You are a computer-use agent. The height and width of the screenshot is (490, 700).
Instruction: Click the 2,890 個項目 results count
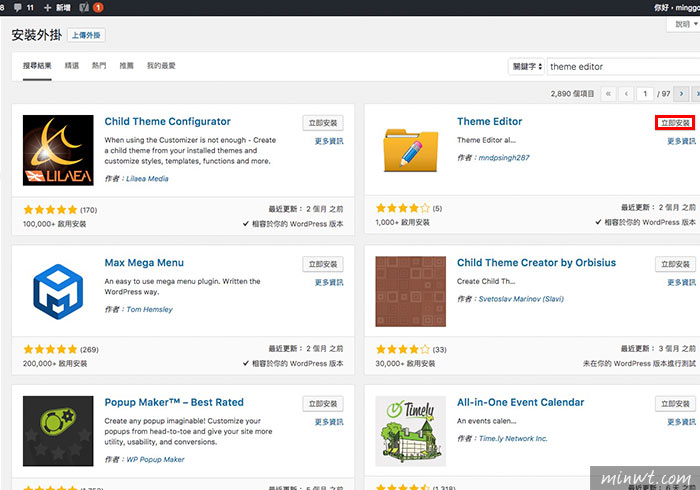click(572, 94)
